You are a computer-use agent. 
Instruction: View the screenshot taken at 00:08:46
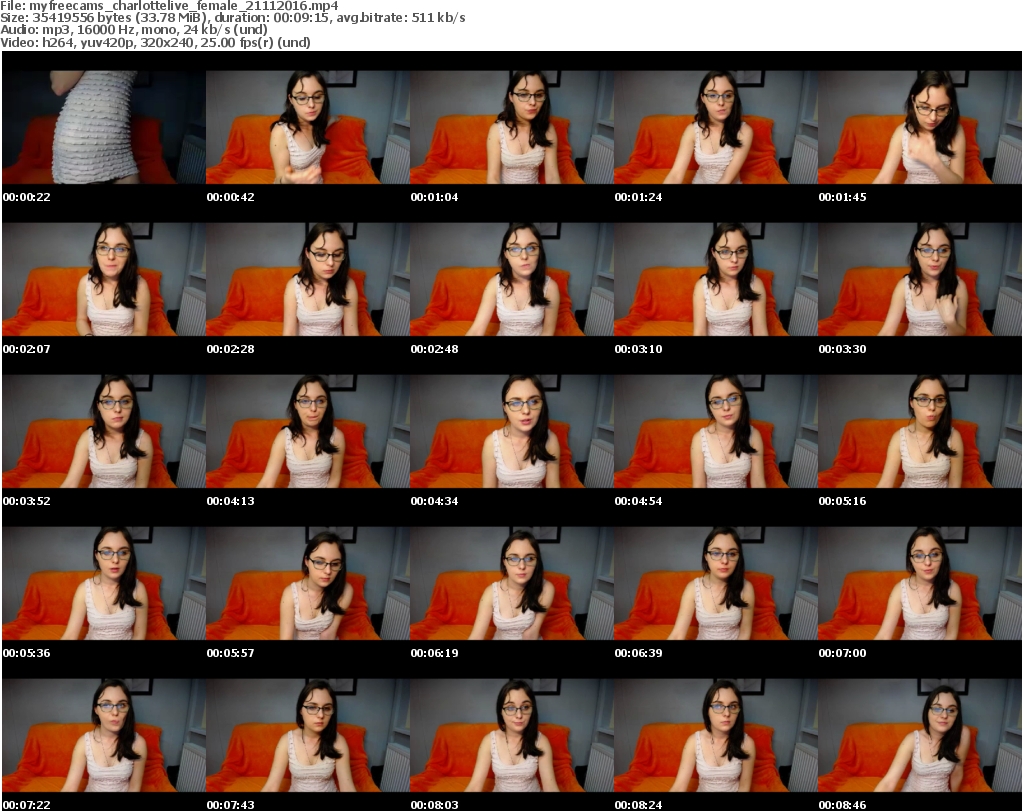point(920,735)
